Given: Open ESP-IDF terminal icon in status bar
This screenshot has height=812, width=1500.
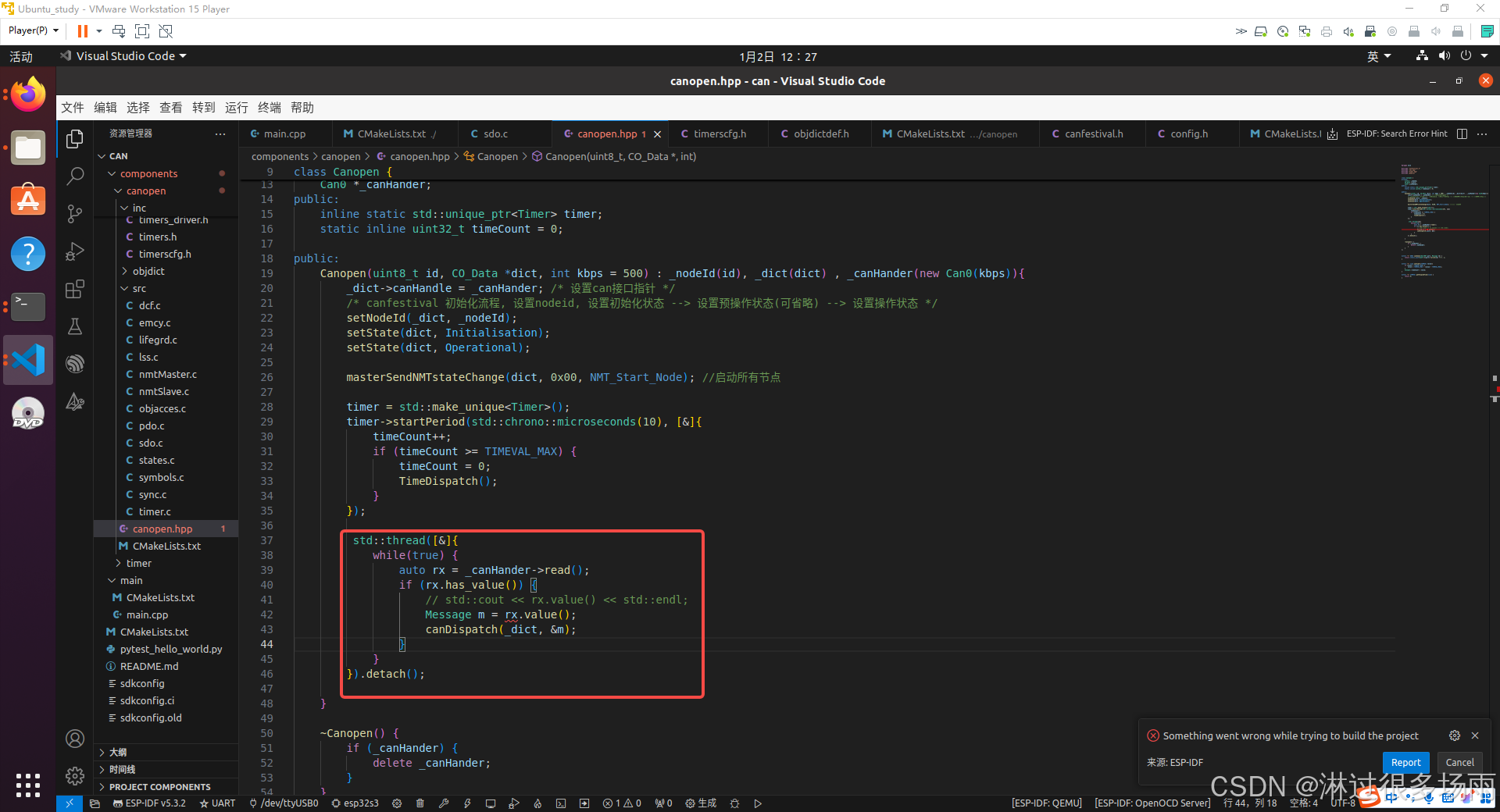Looking at the screenshot, I should (x=561, y=803).
